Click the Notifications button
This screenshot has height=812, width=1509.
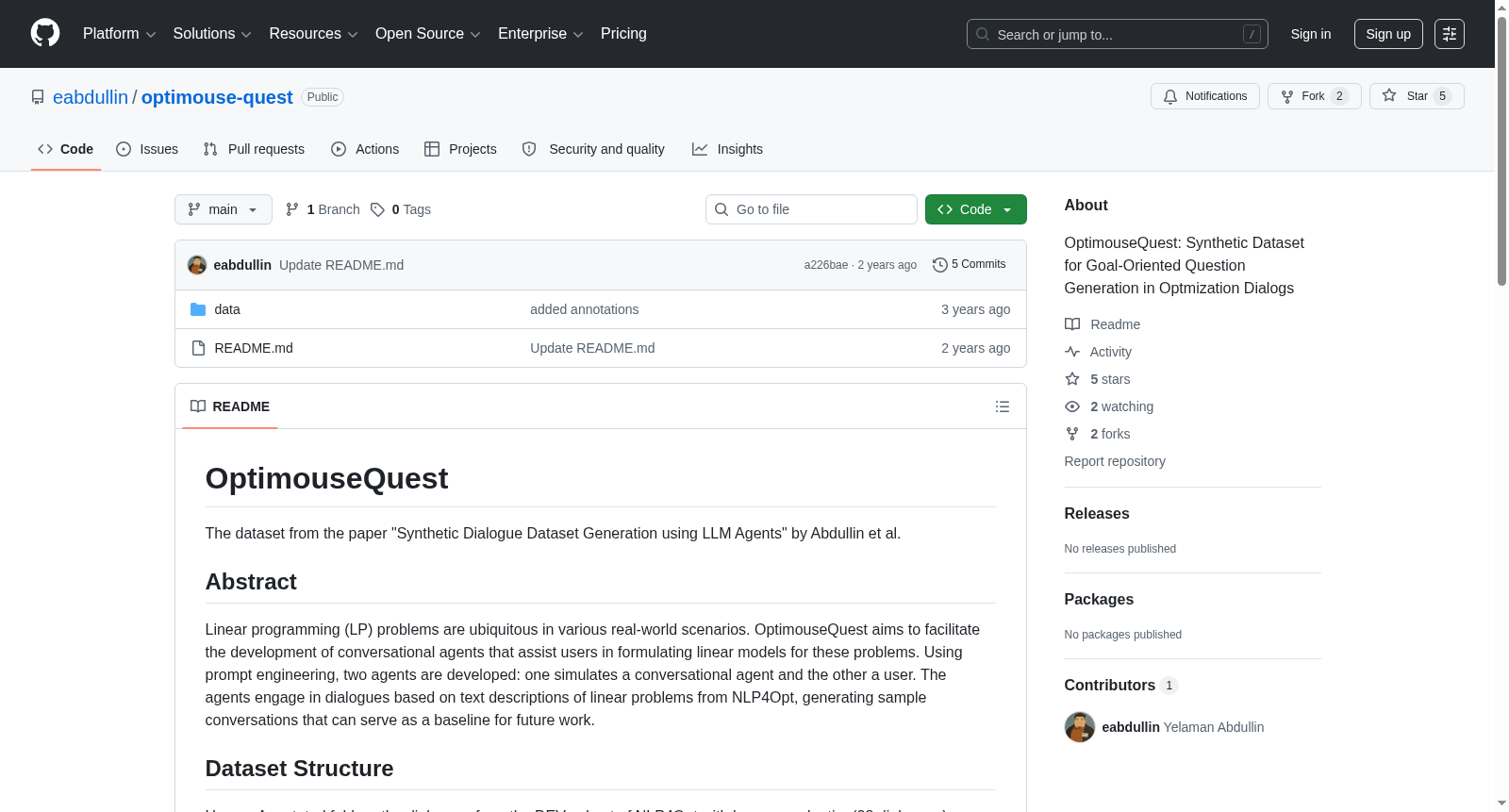(1205, 96)
